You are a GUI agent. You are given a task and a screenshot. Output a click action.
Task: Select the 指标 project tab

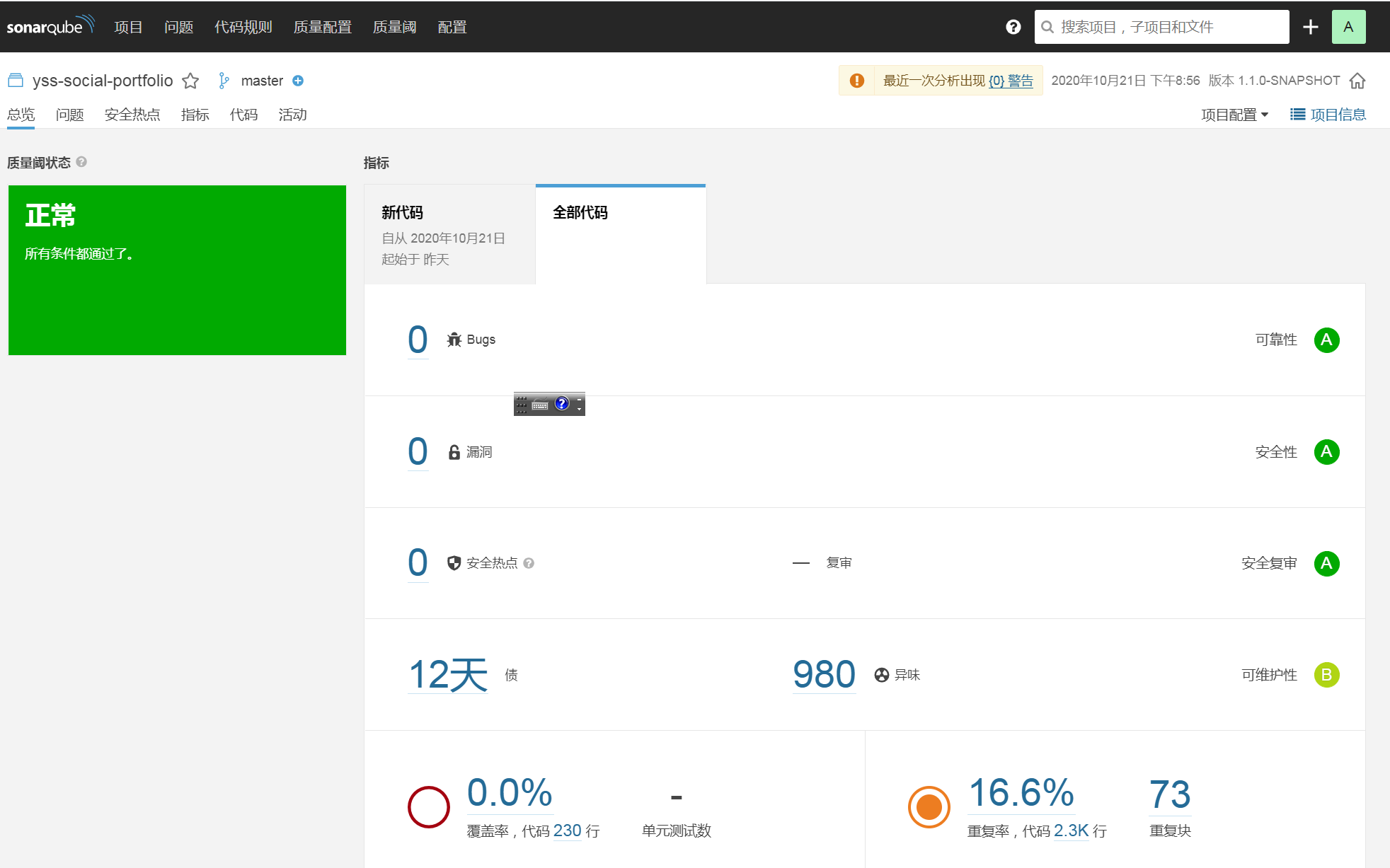point(195,115)
